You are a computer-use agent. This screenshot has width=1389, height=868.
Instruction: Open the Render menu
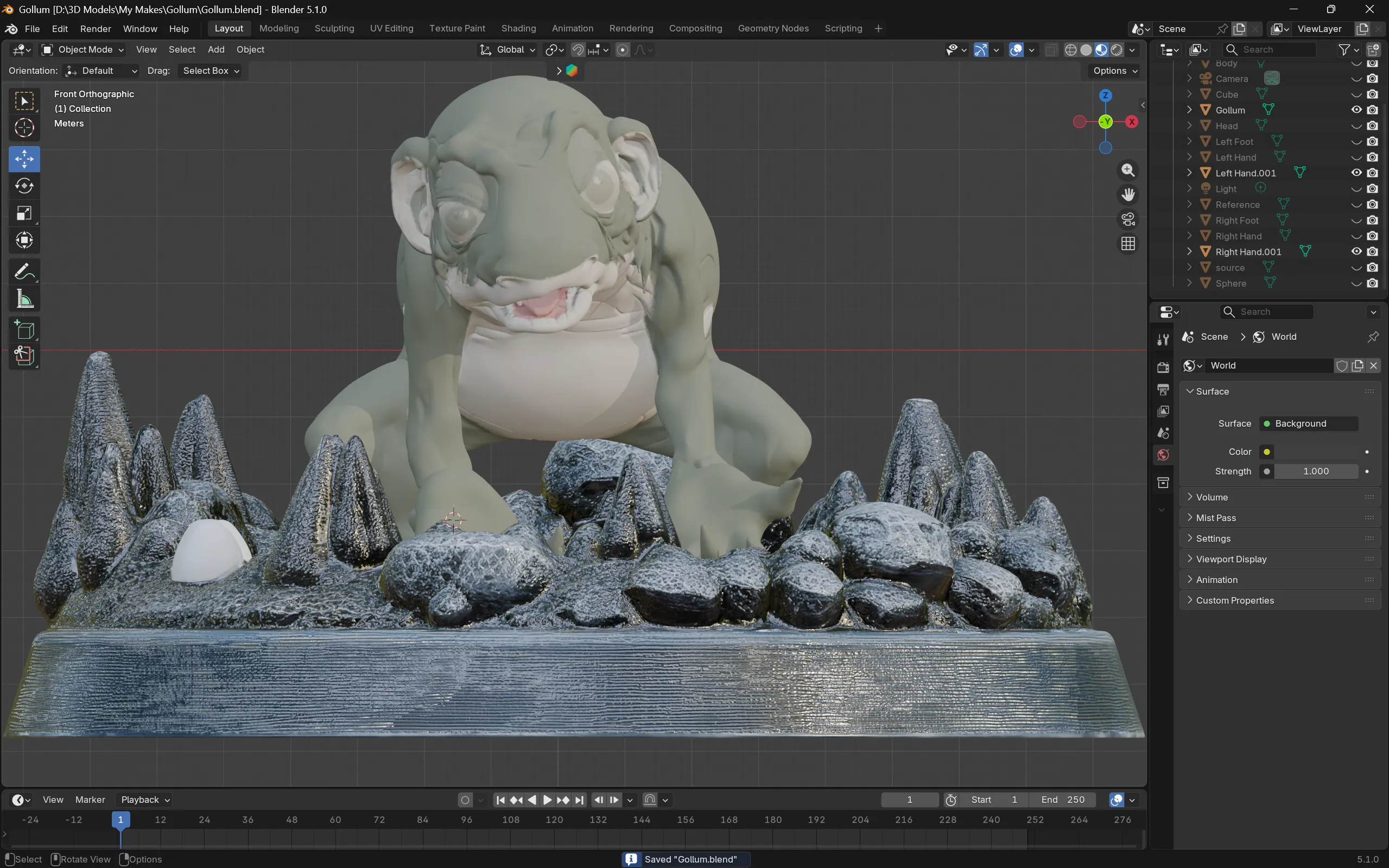pyautogui.click(x=96, y=29)
